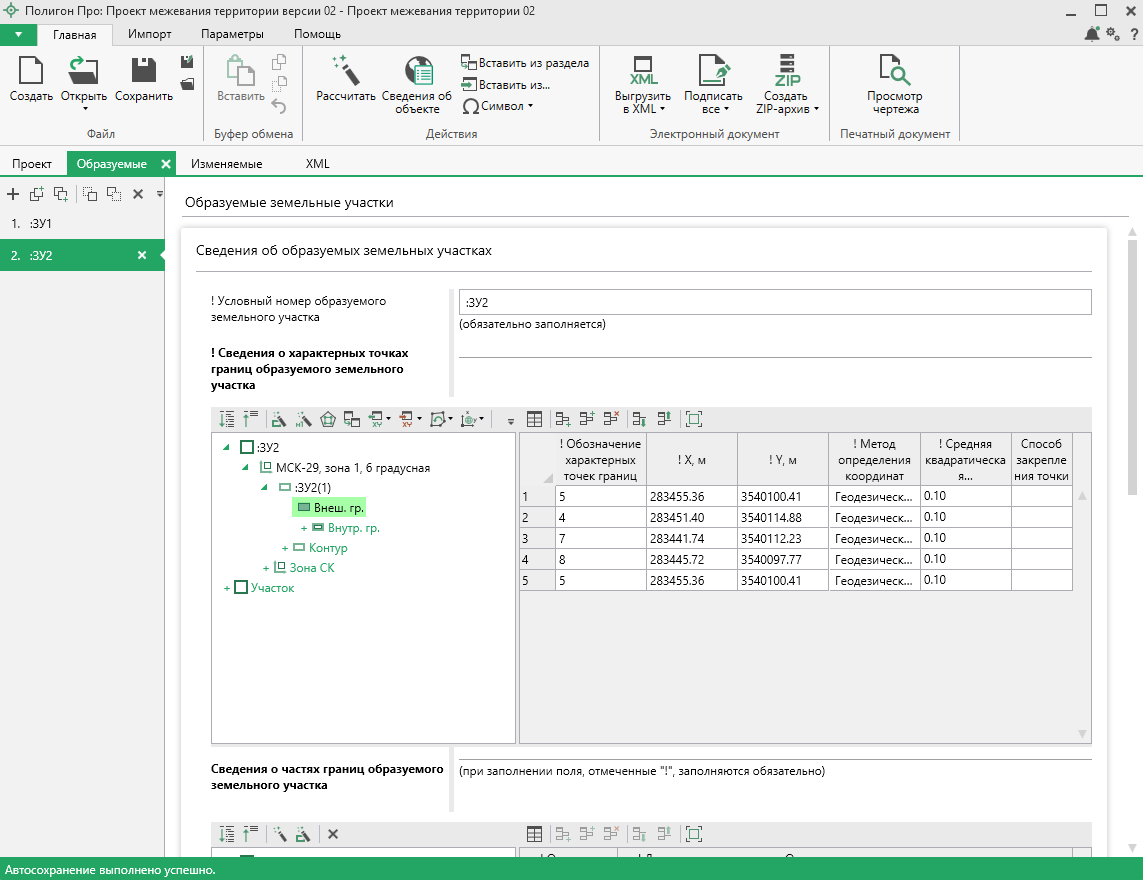The height and width of the screenshot is (880, 1143).
Task: Click the Рассчитать magic wand icon
Action: [x=345, y=72]
